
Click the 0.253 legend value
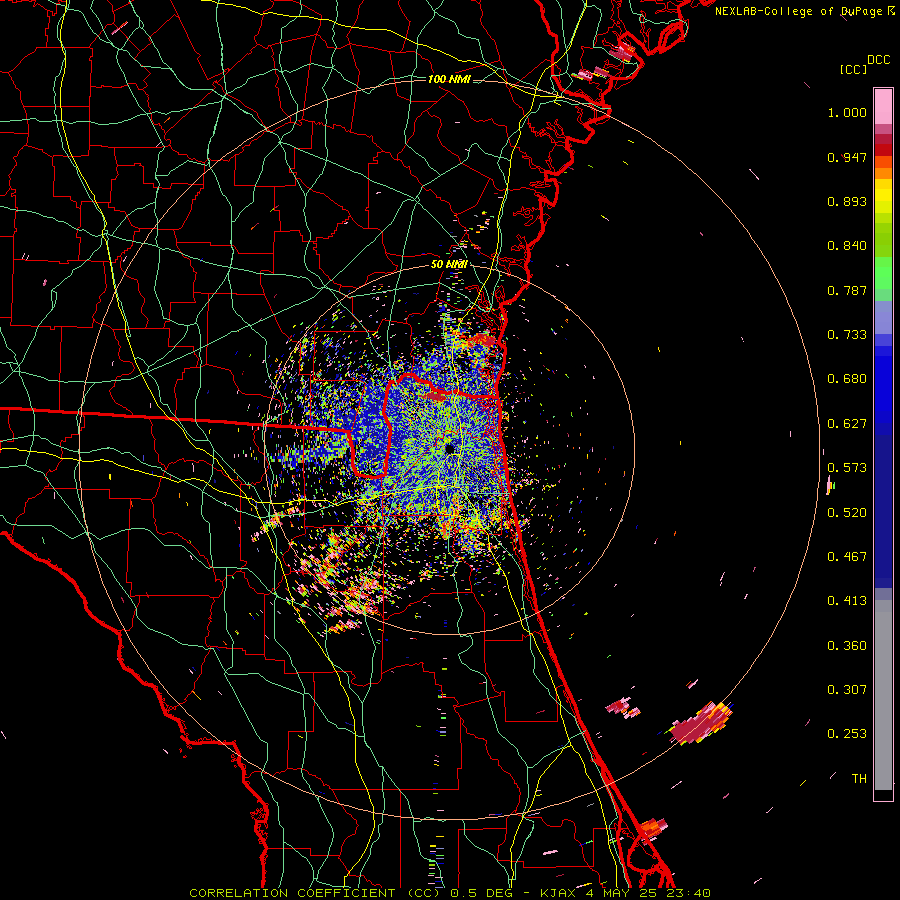(x=847, y=734)
